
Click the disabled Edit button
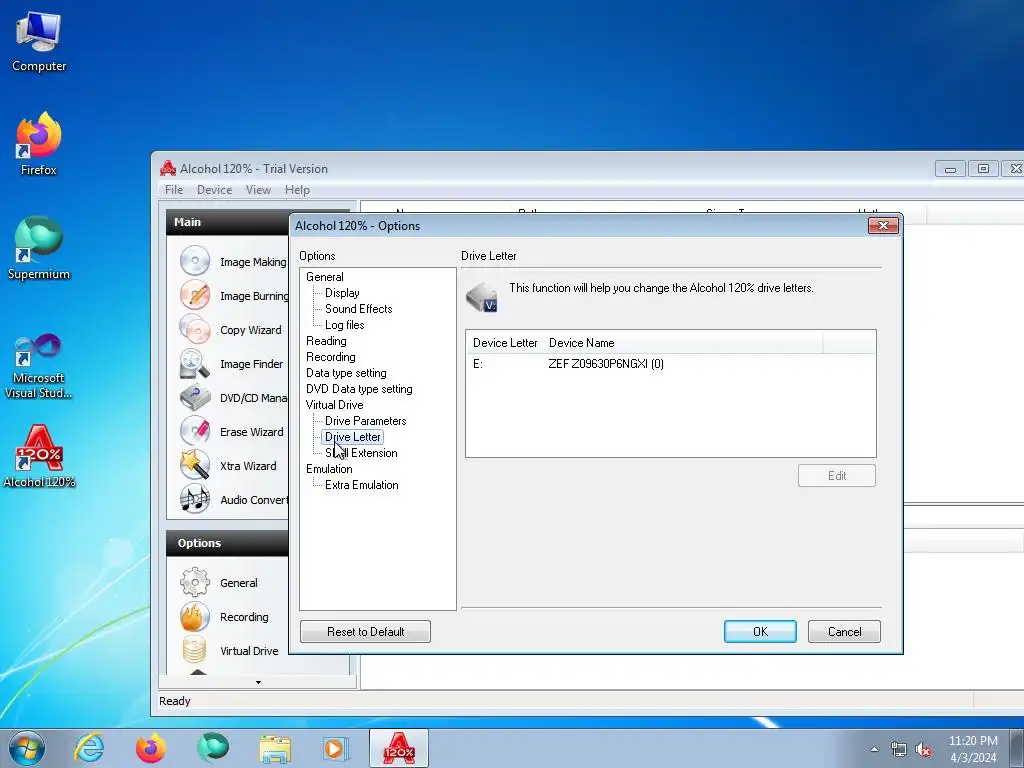click(x=837, y=475)
